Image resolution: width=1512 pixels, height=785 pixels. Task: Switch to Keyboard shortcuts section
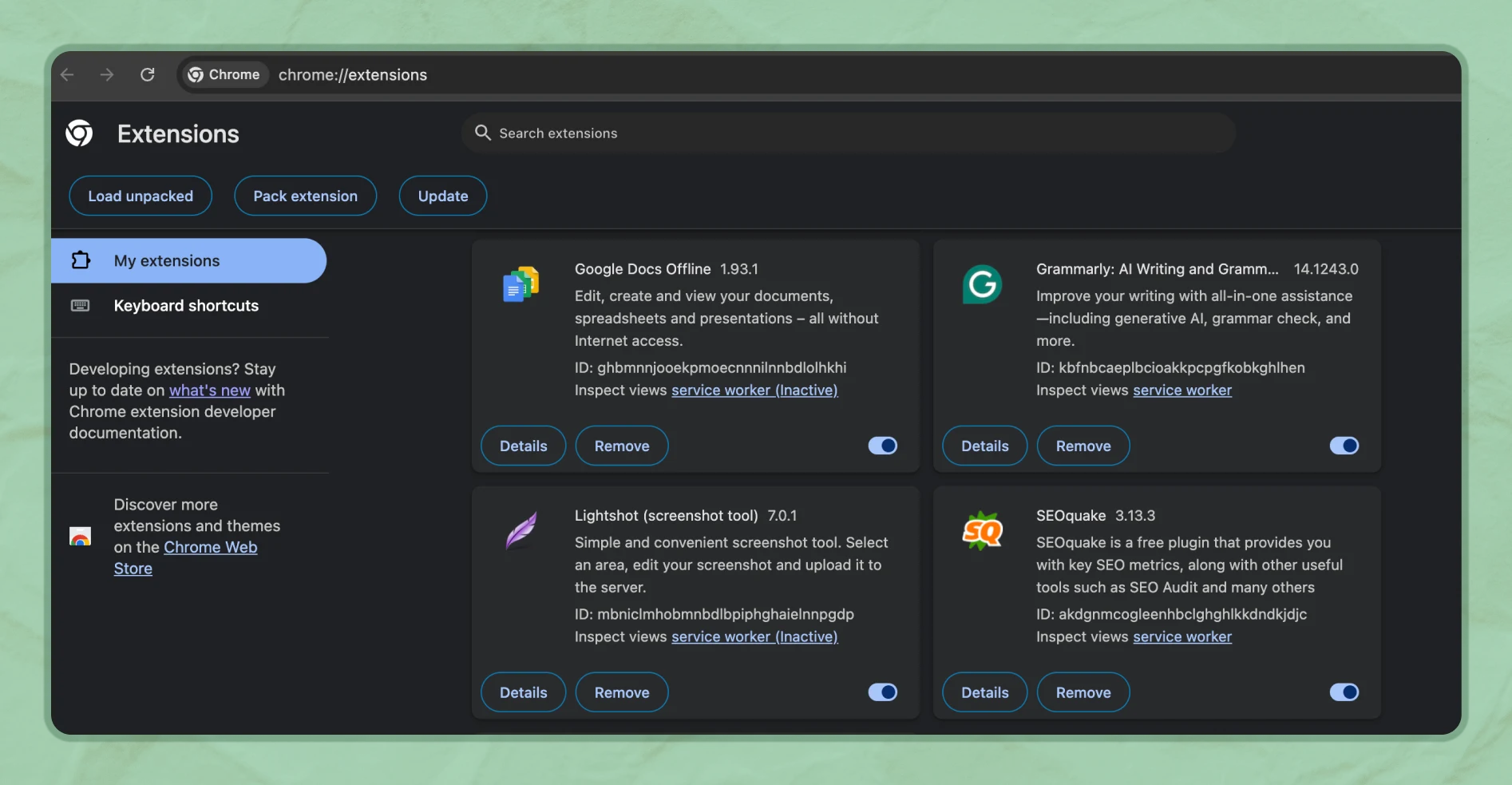coord(186,306)
